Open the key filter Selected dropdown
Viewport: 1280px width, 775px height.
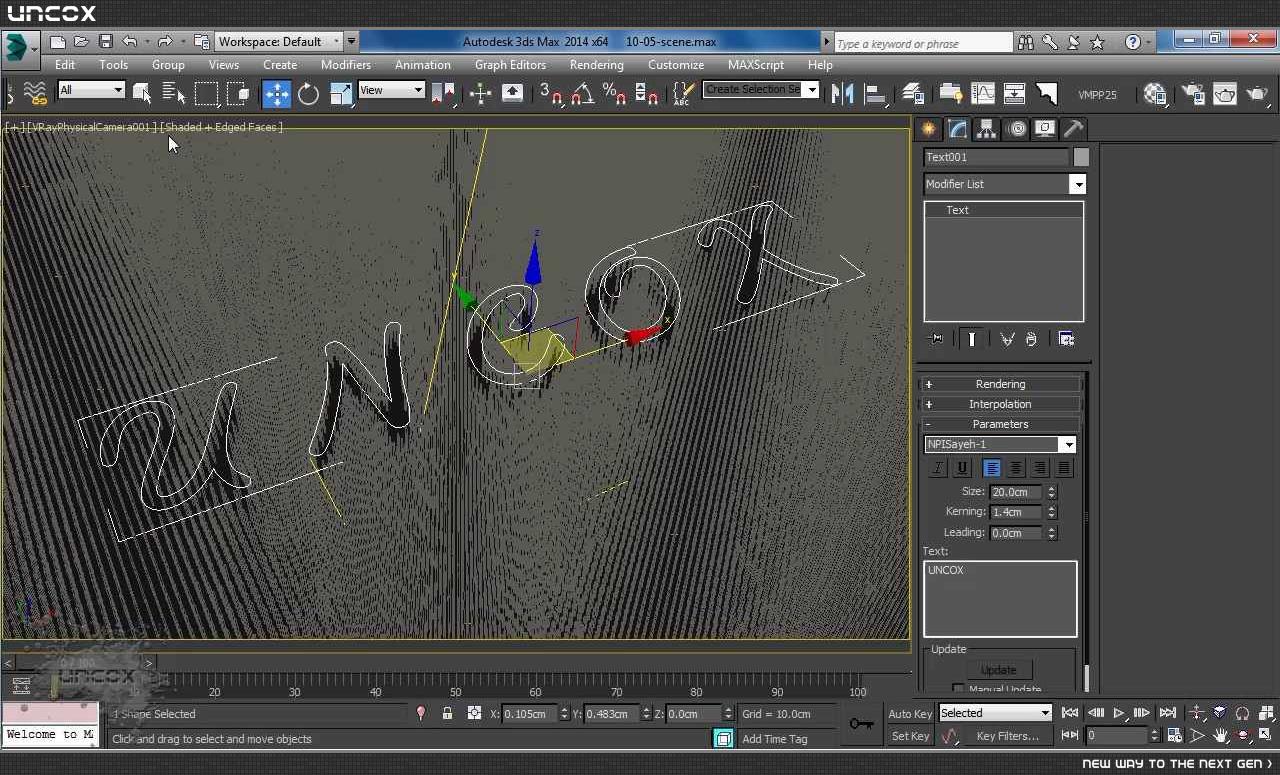click(995, 713)
